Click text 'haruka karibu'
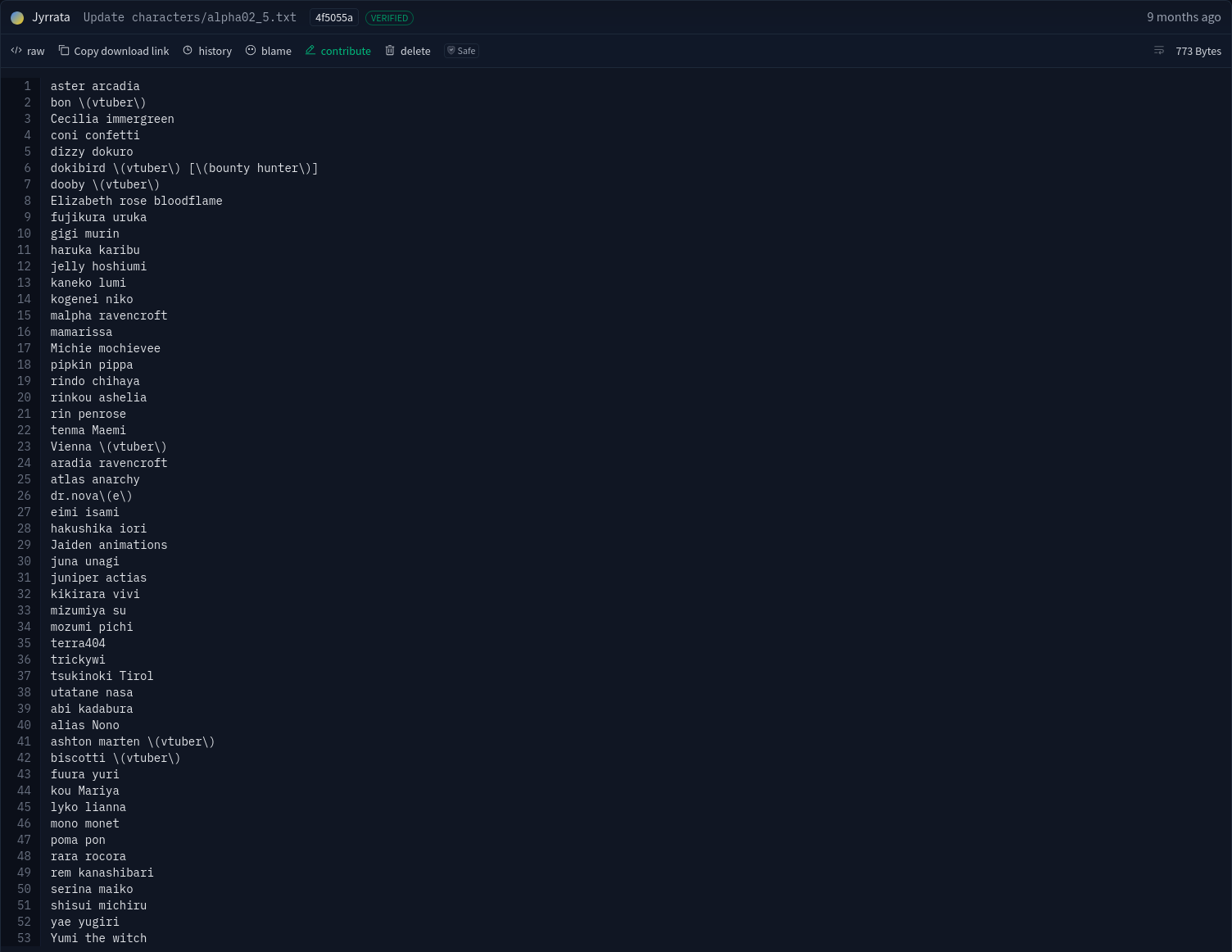 click(x=95, y=250)
